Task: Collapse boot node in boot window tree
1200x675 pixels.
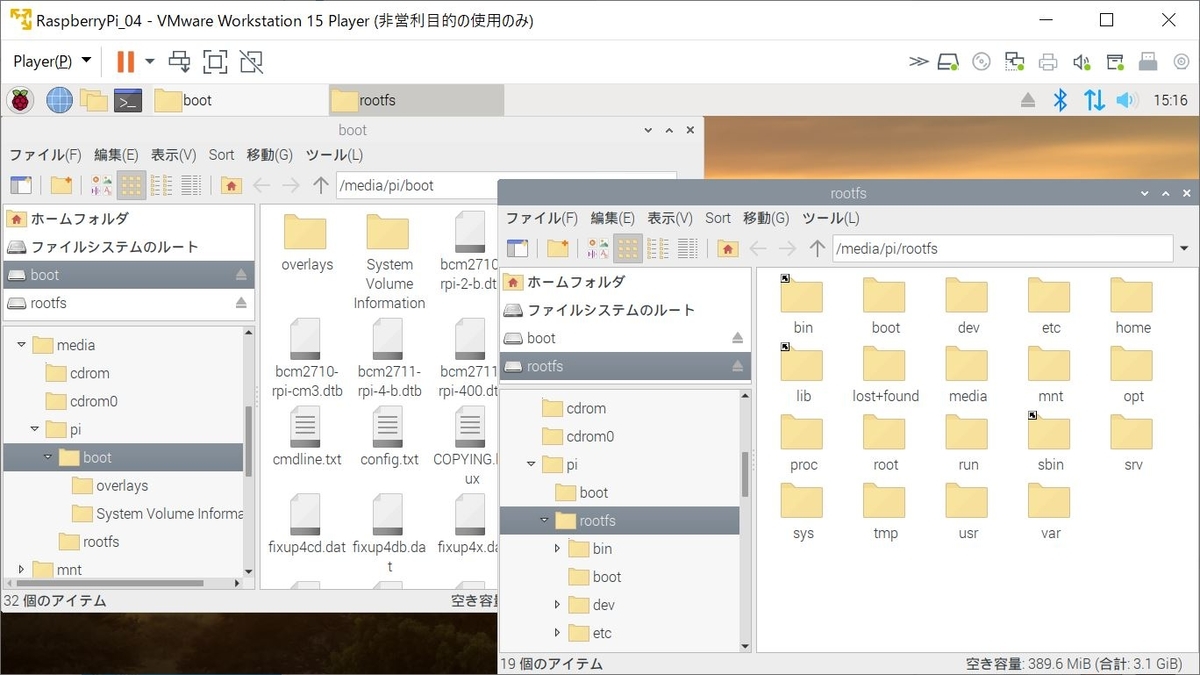Action: 47,457
